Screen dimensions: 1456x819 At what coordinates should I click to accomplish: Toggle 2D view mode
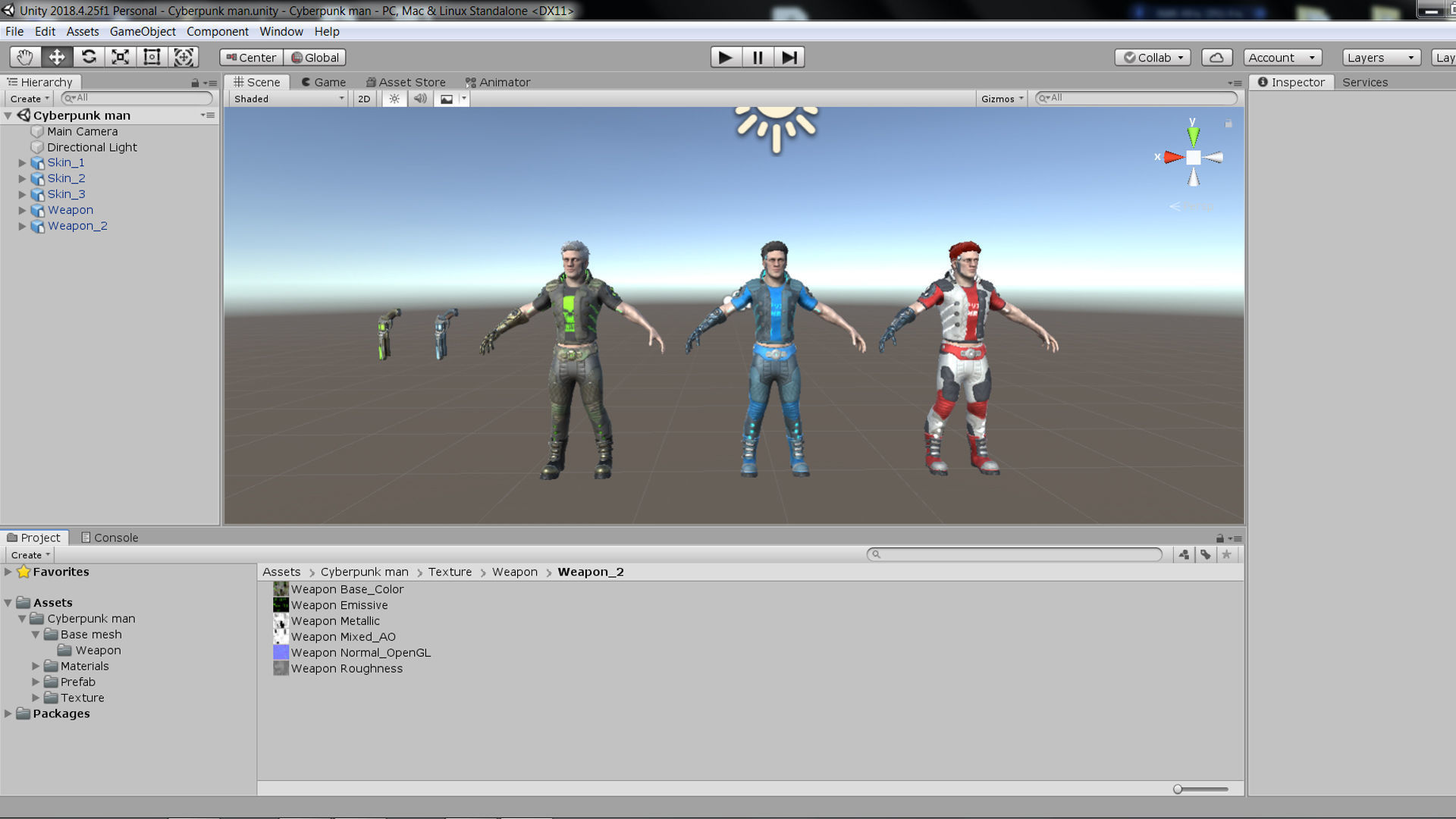pyautogui.click(x=364, y=99)
